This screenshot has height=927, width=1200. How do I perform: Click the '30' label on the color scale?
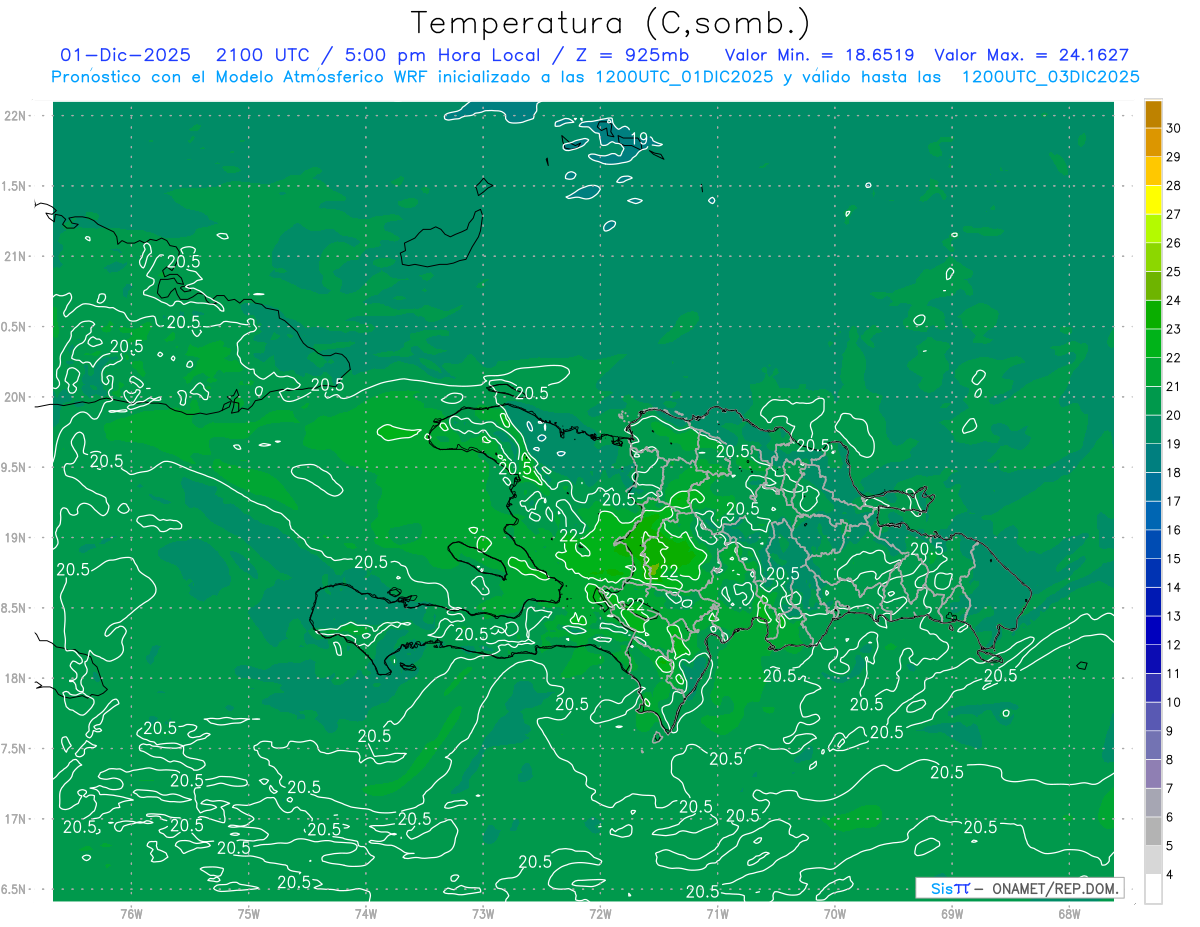1175,128
